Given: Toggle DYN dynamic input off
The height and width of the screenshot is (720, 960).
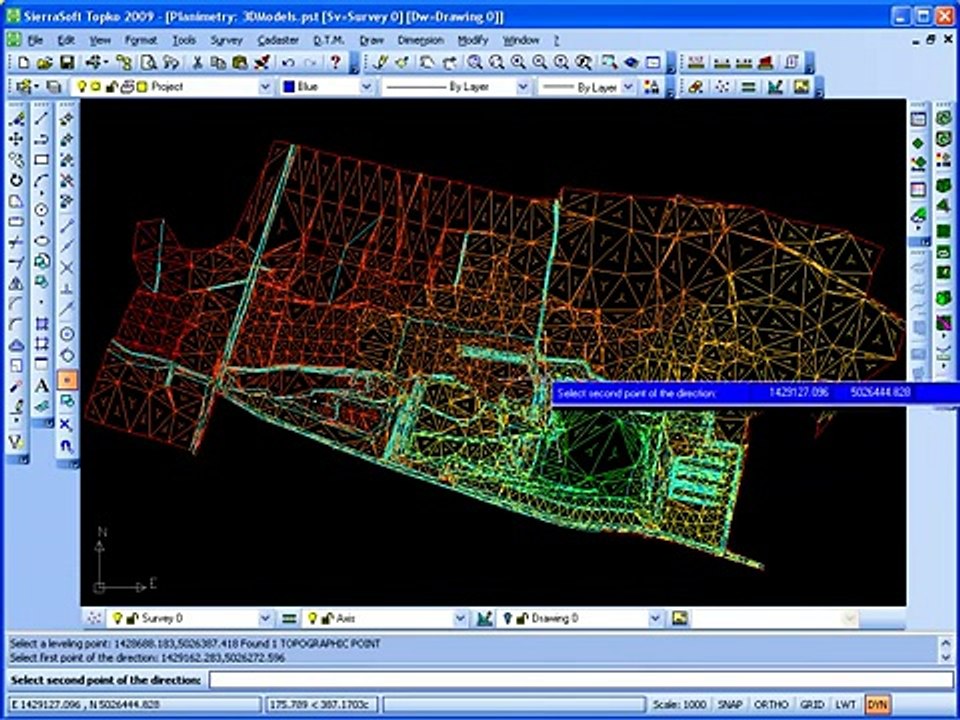Looking at the screenshot, I should coord(877,705).
